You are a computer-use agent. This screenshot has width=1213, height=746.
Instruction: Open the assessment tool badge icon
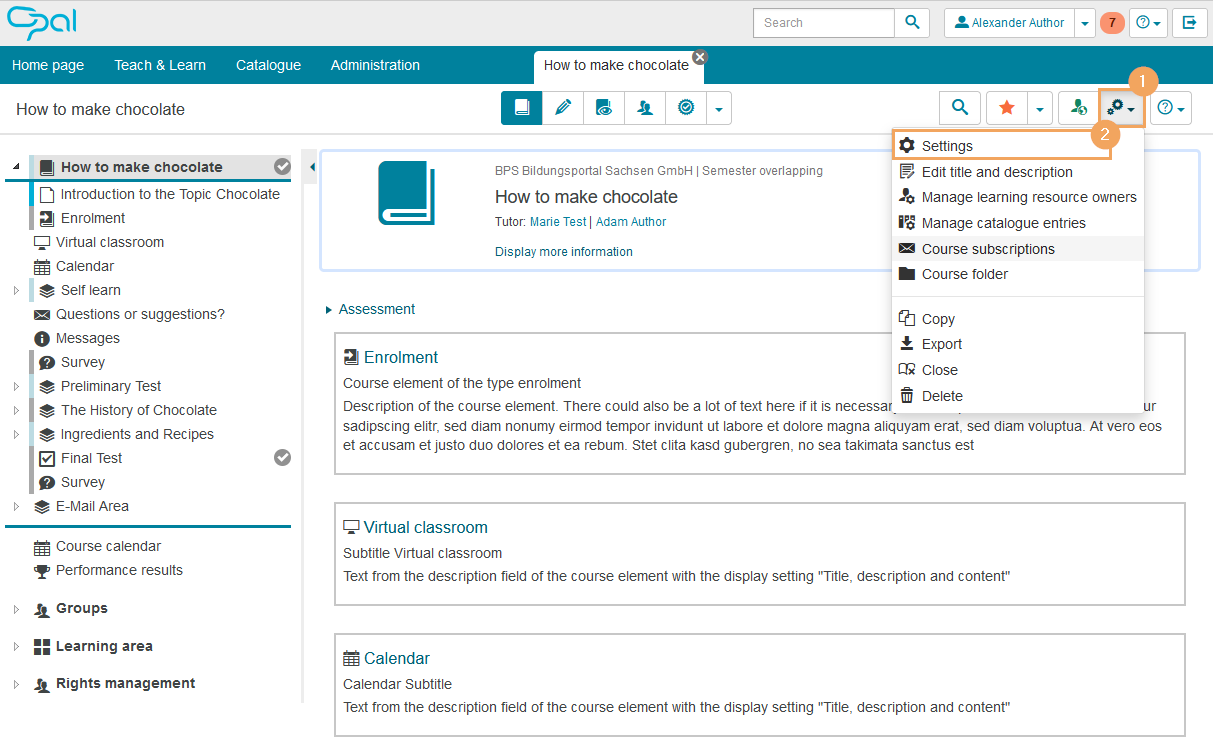(686, 108)
